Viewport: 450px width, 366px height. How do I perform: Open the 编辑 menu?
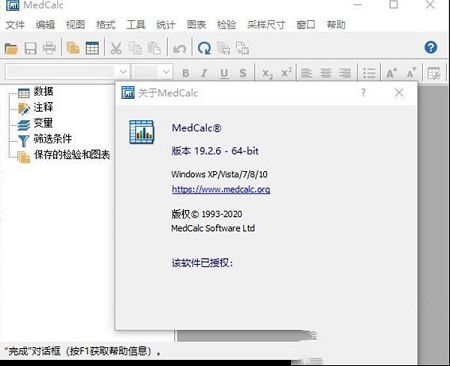(45, 25)
